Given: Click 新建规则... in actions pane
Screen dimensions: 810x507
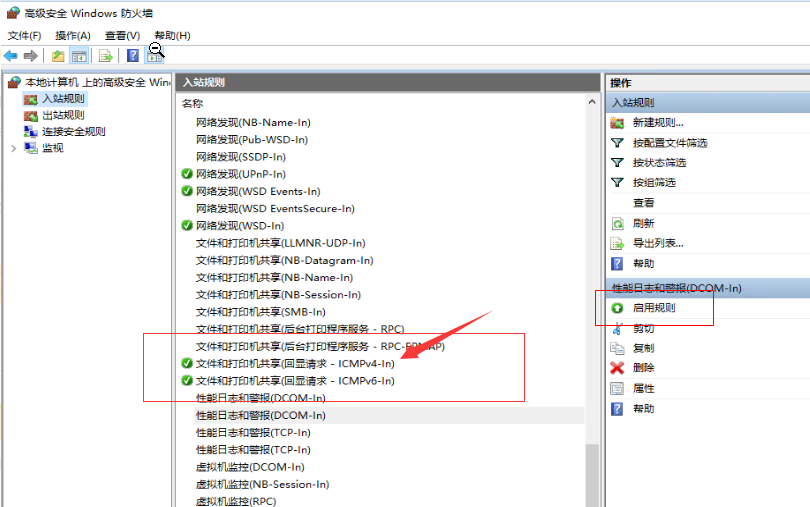Looking at the screenshot, I should (658, 122).
